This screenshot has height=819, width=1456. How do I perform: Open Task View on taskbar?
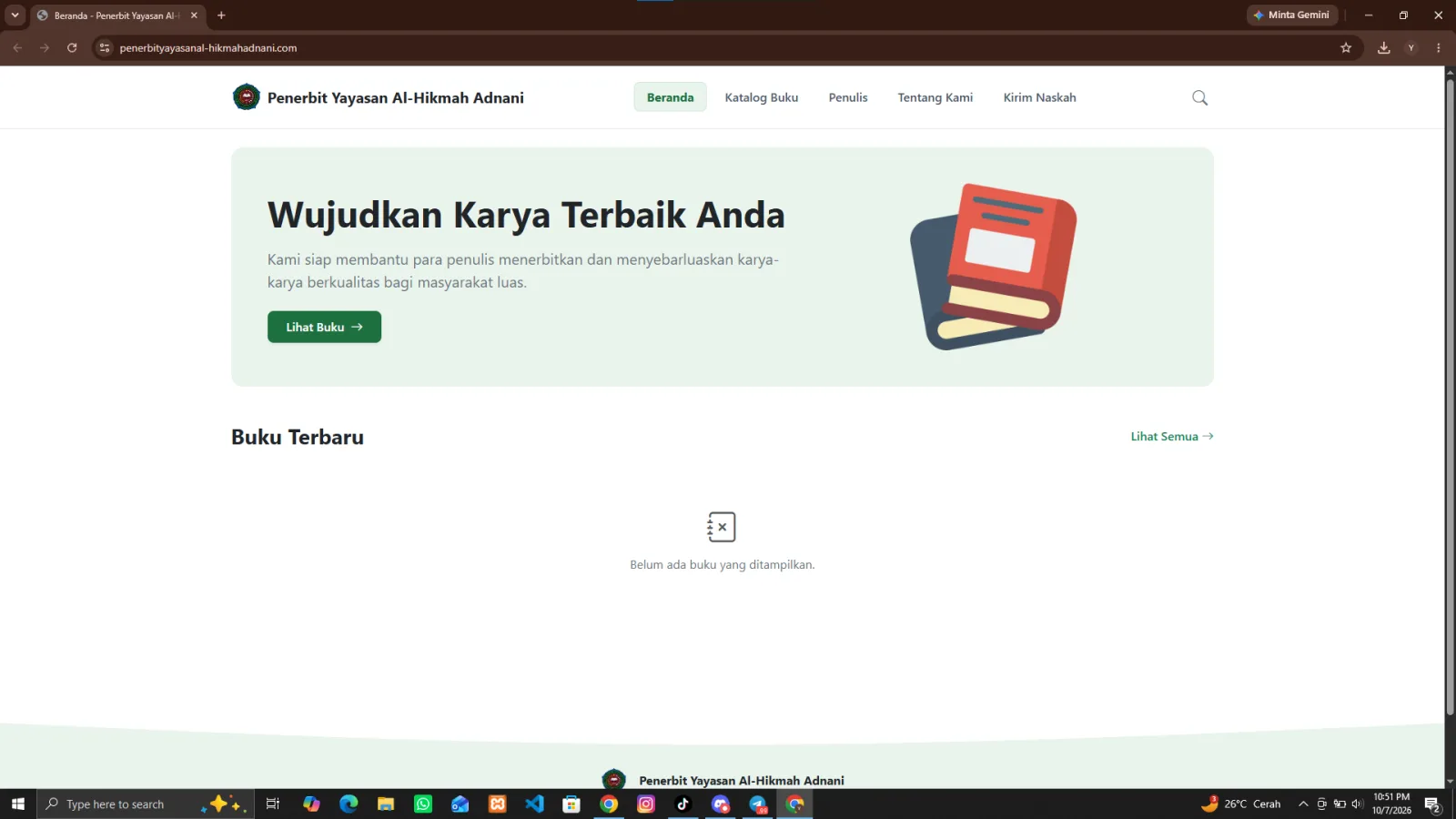272,804
